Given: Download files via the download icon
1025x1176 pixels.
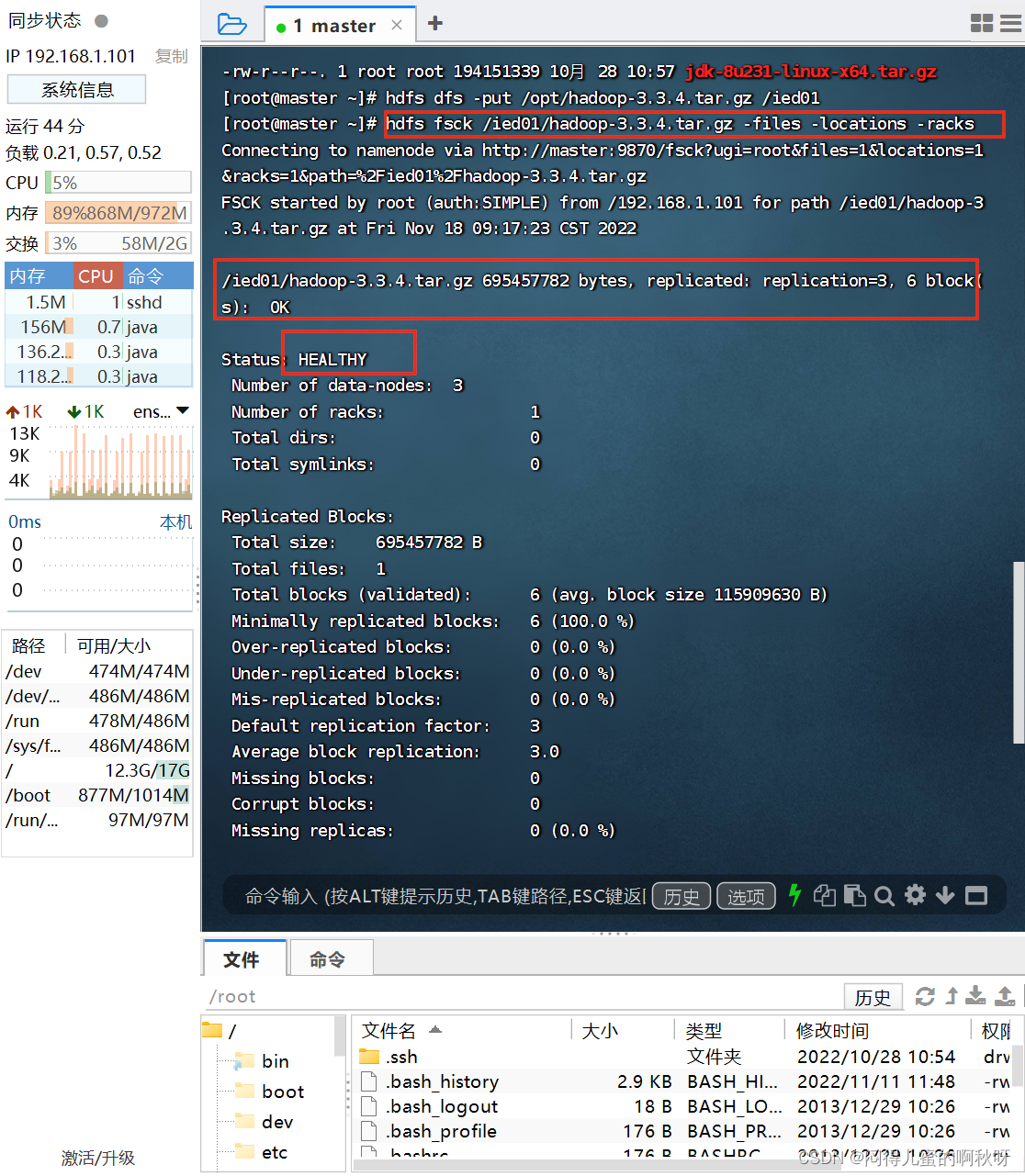Looking at the screenshot, I should [x=975, y=997].
